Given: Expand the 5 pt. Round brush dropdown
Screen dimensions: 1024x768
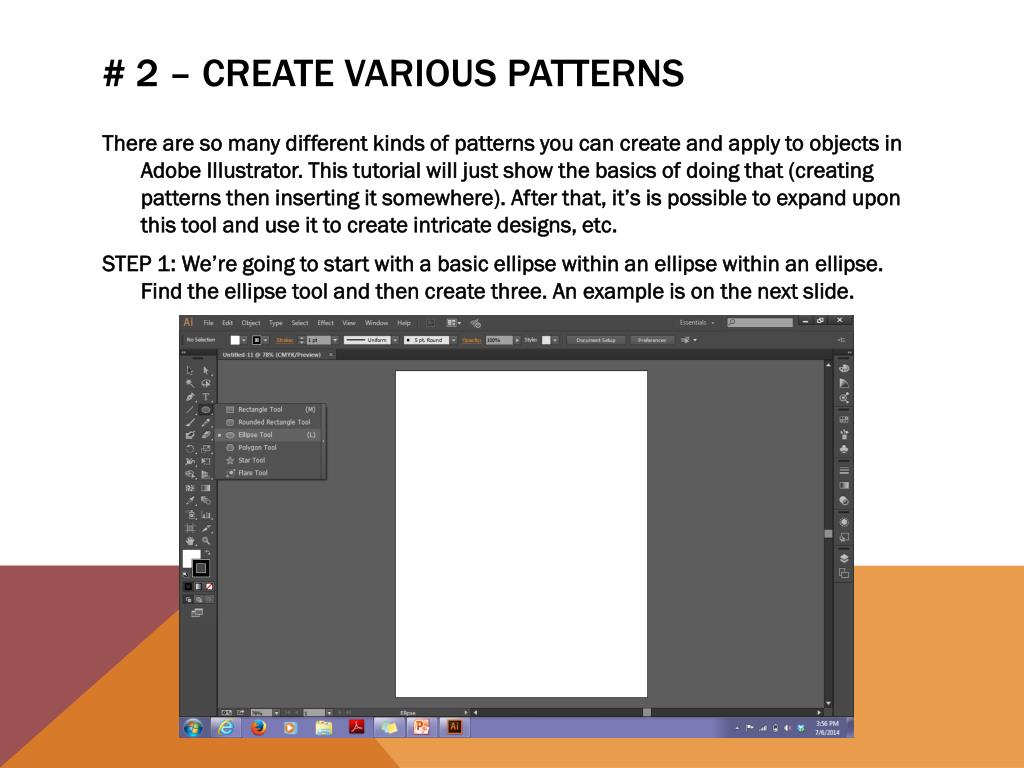Looking at the screenshot, I should click(x=453, y=340).
